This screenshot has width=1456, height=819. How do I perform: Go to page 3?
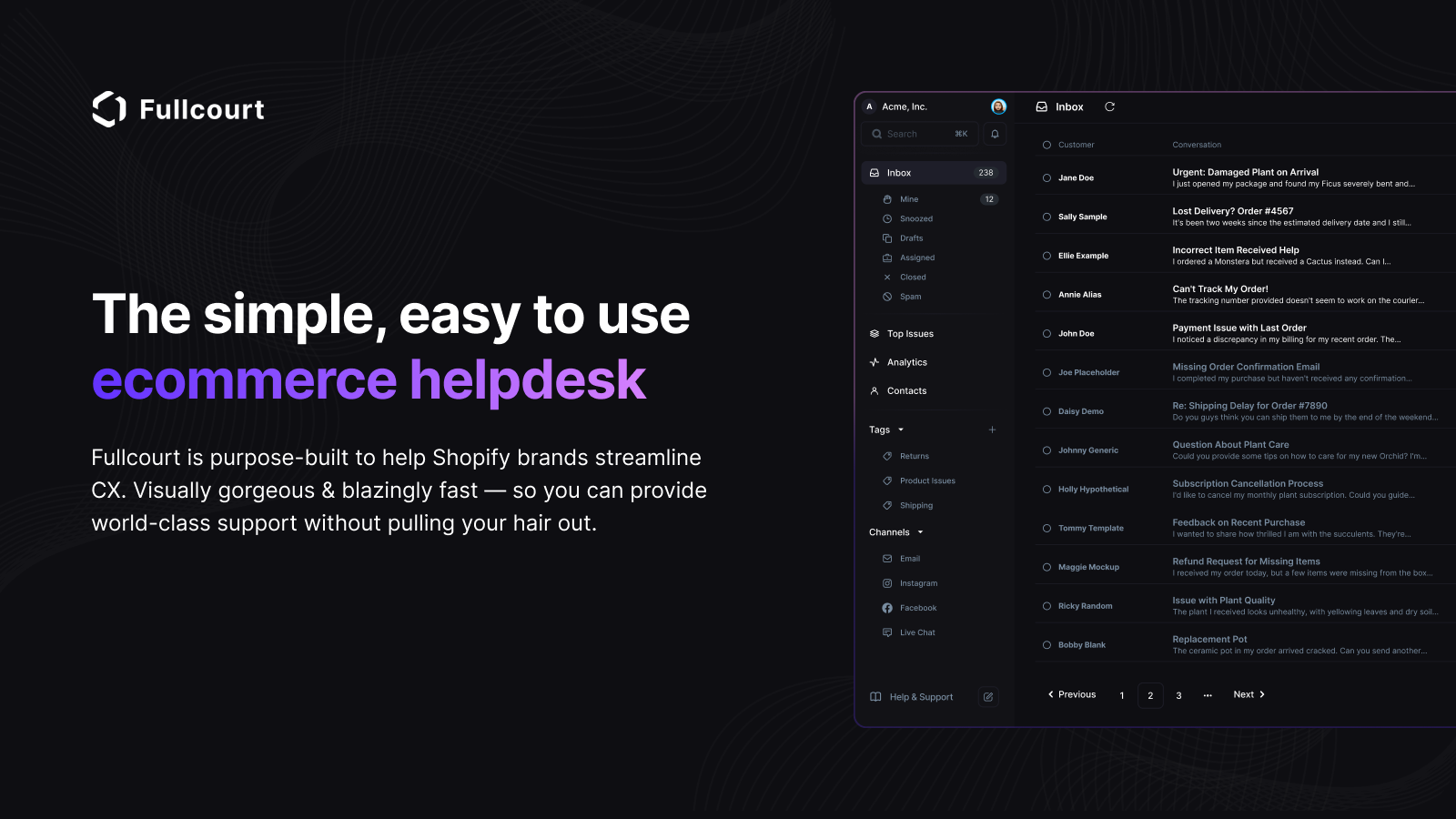(1178, 695)
